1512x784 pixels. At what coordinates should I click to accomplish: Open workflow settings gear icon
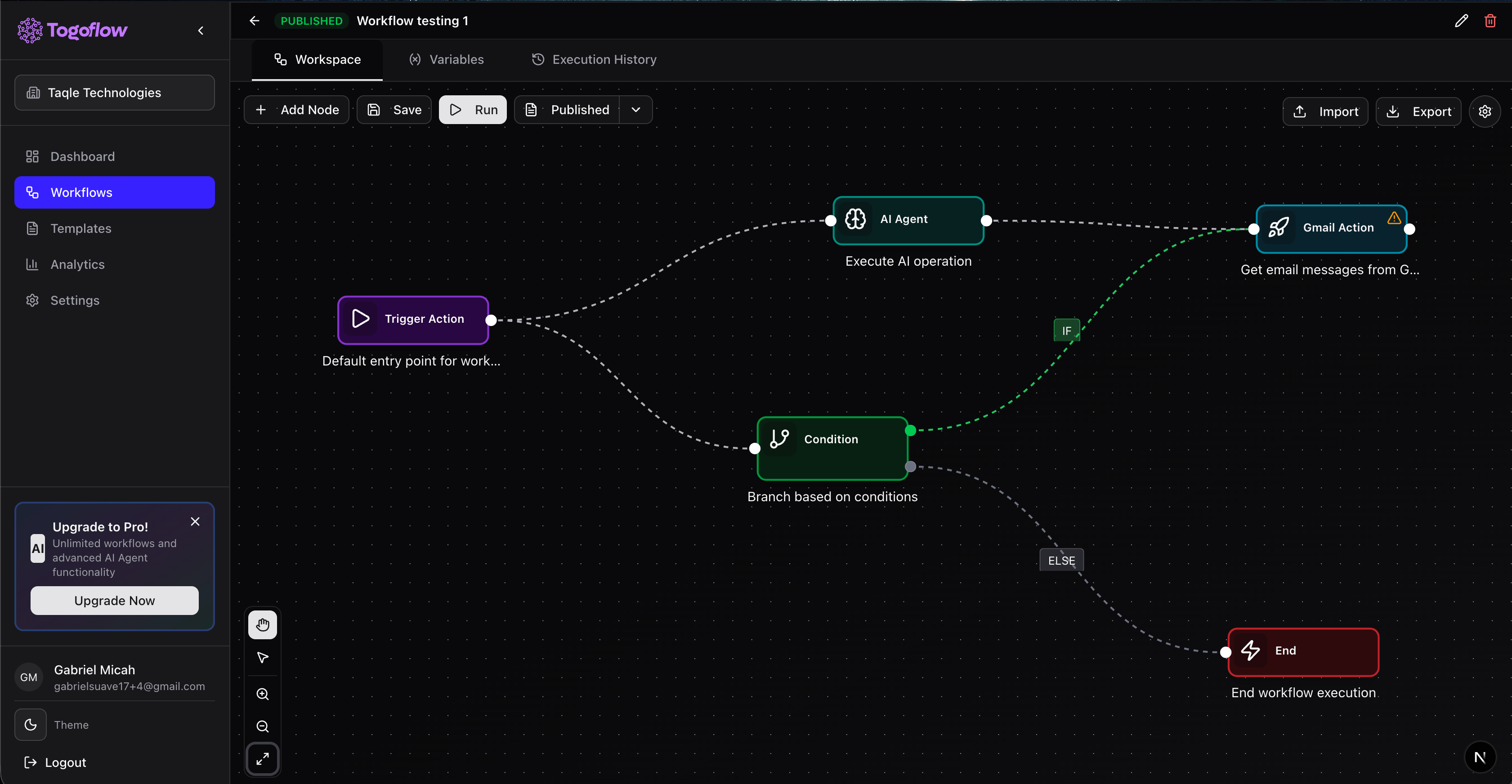click(x=1485, y=111)
